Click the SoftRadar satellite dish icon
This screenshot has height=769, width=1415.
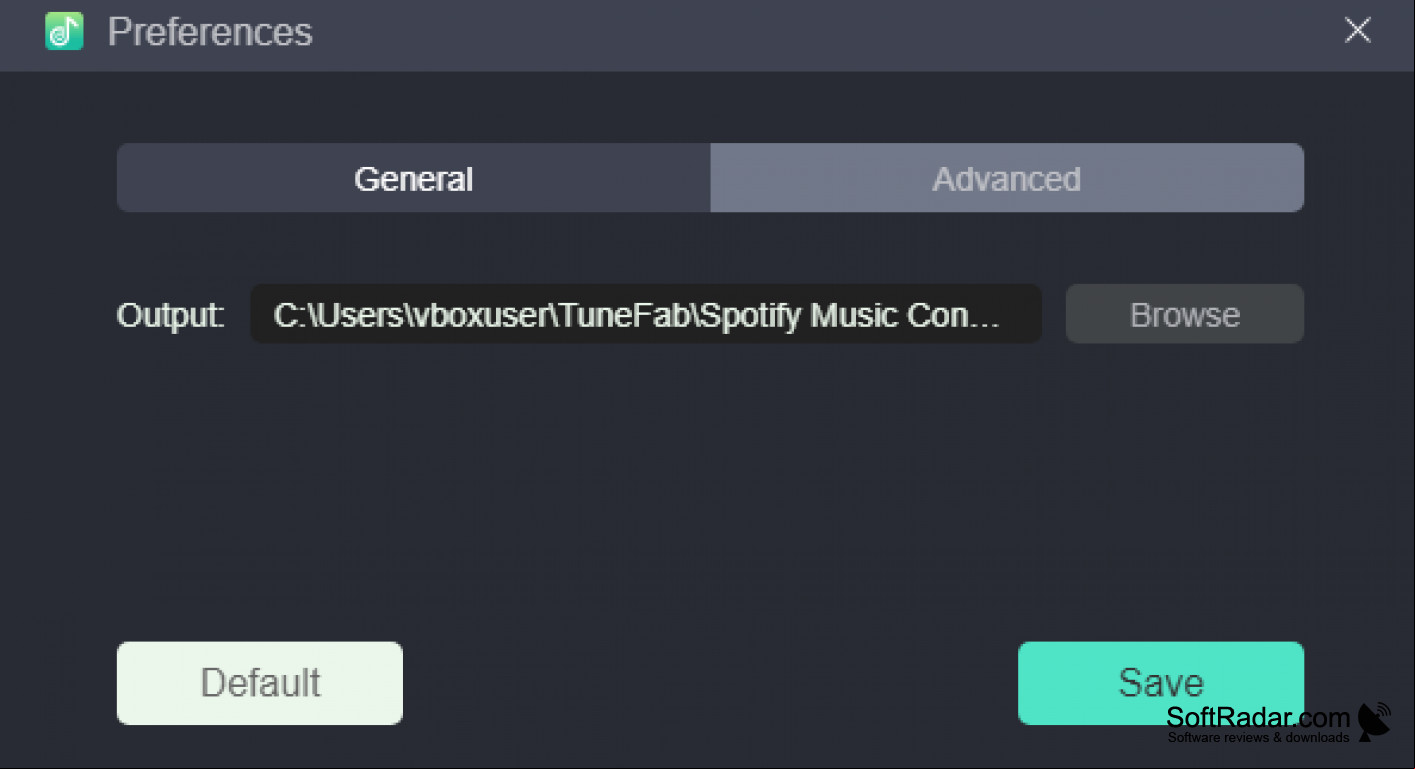click(1375, 720)
